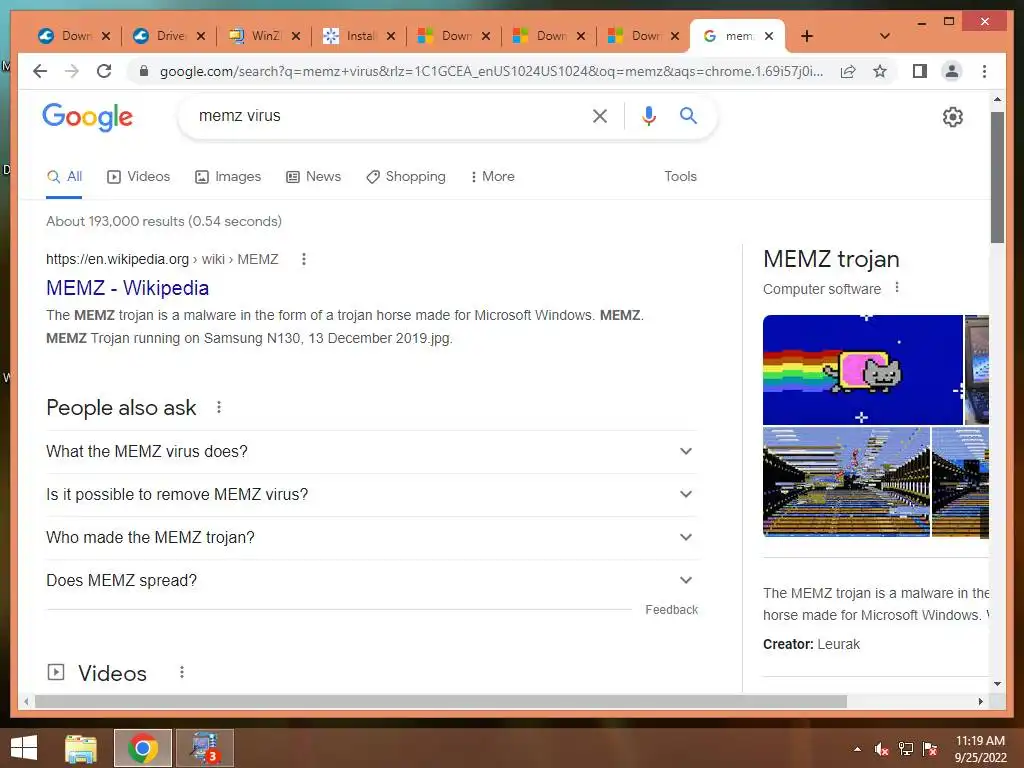
Task: Open the Tools search options
Action: [680, 176]
